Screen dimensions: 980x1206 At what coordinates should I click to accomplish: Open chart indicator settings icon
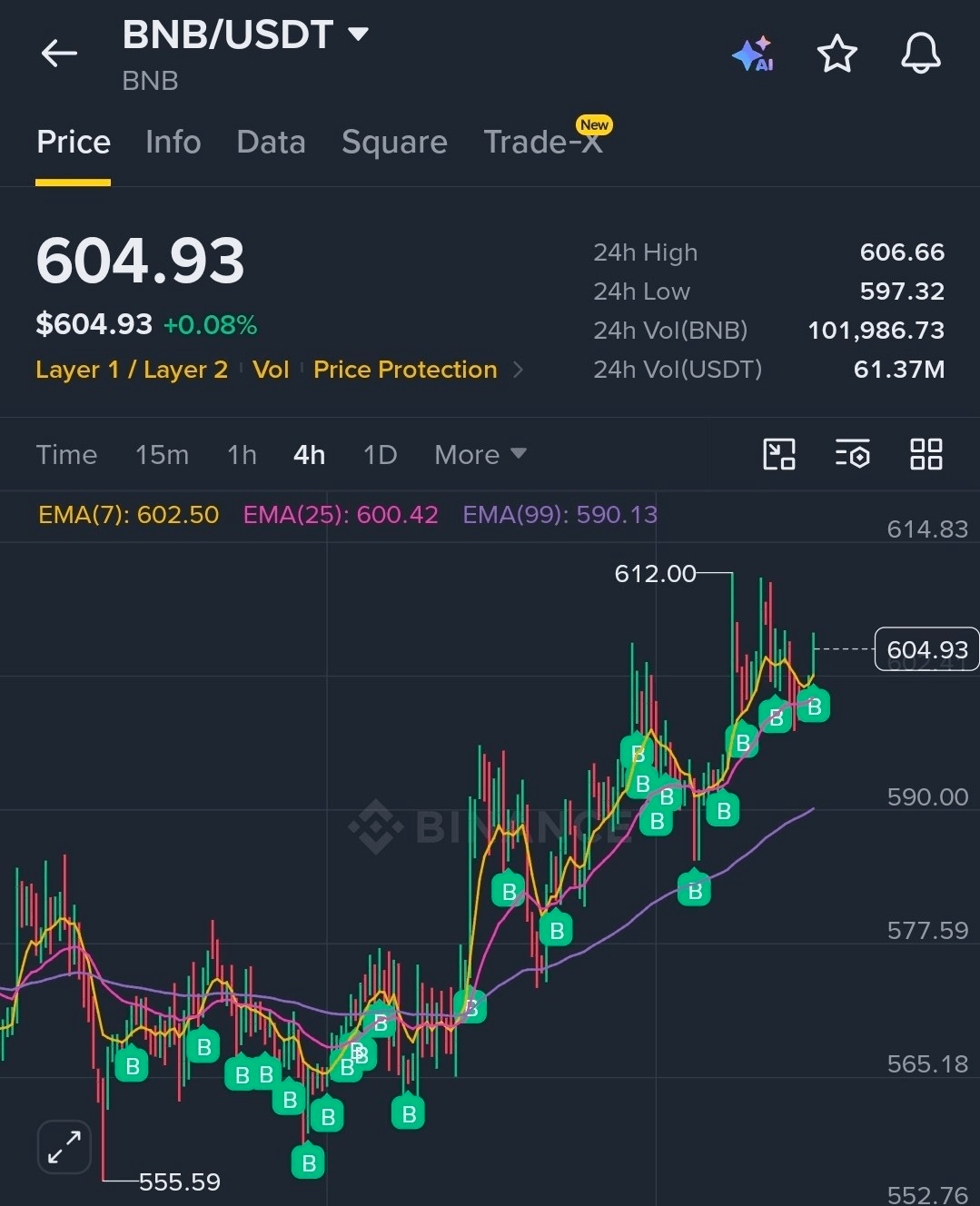(853, 454)
